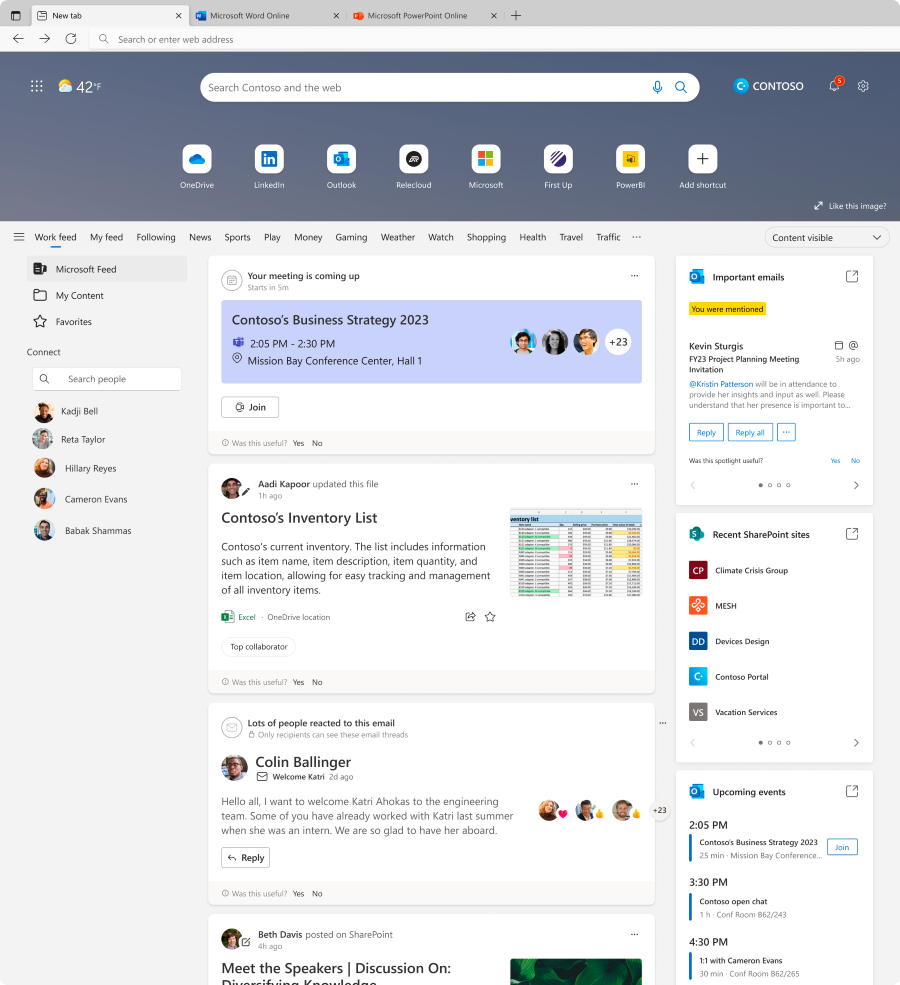
Task: Click the @Kristin Patterson mention link
Action: (x=721, y=384)
